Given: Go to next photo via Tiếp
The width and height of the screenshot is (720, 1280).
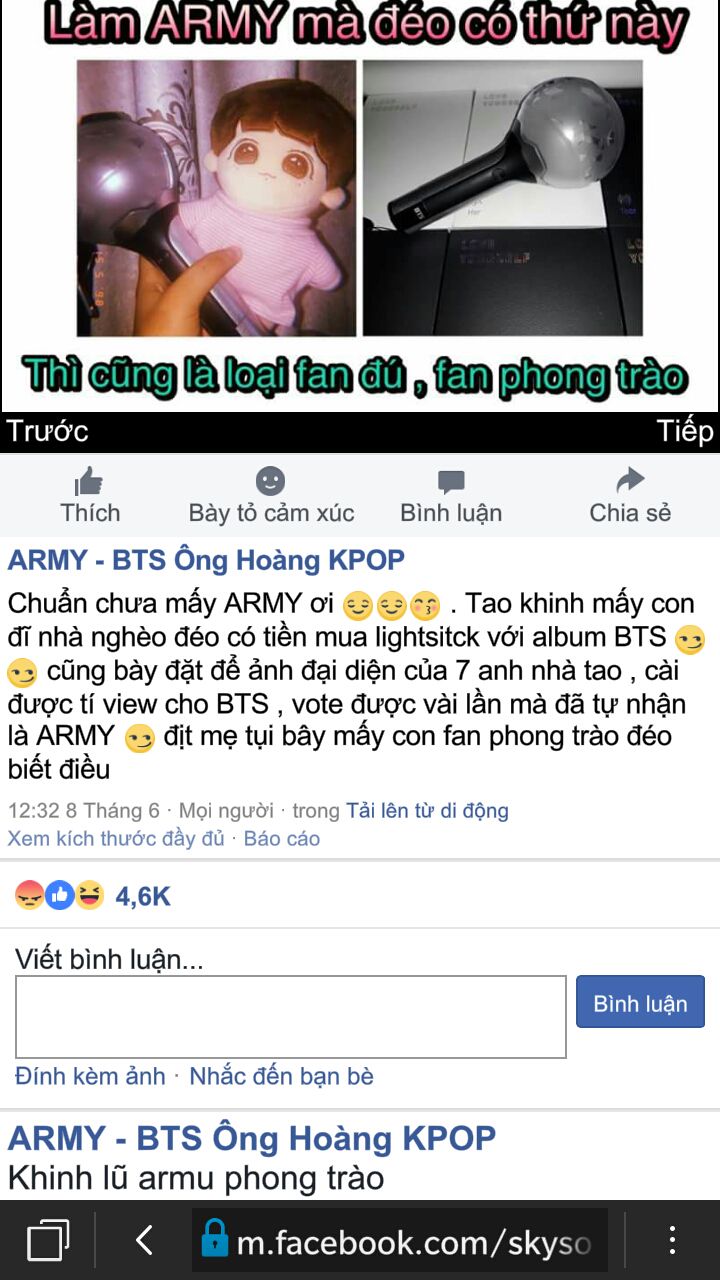Looking at the screenshot, I should pyautogui.click(x=685, y=431).
